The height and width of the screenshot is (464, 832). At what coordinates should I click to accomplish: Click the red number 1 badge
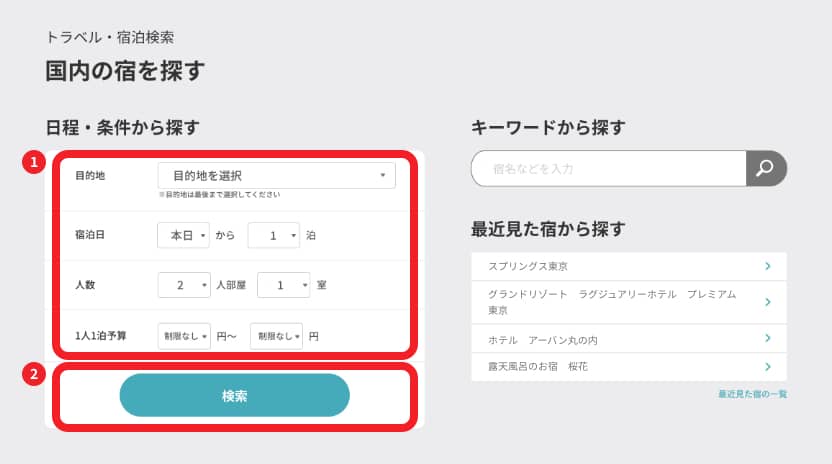point(34,162)
